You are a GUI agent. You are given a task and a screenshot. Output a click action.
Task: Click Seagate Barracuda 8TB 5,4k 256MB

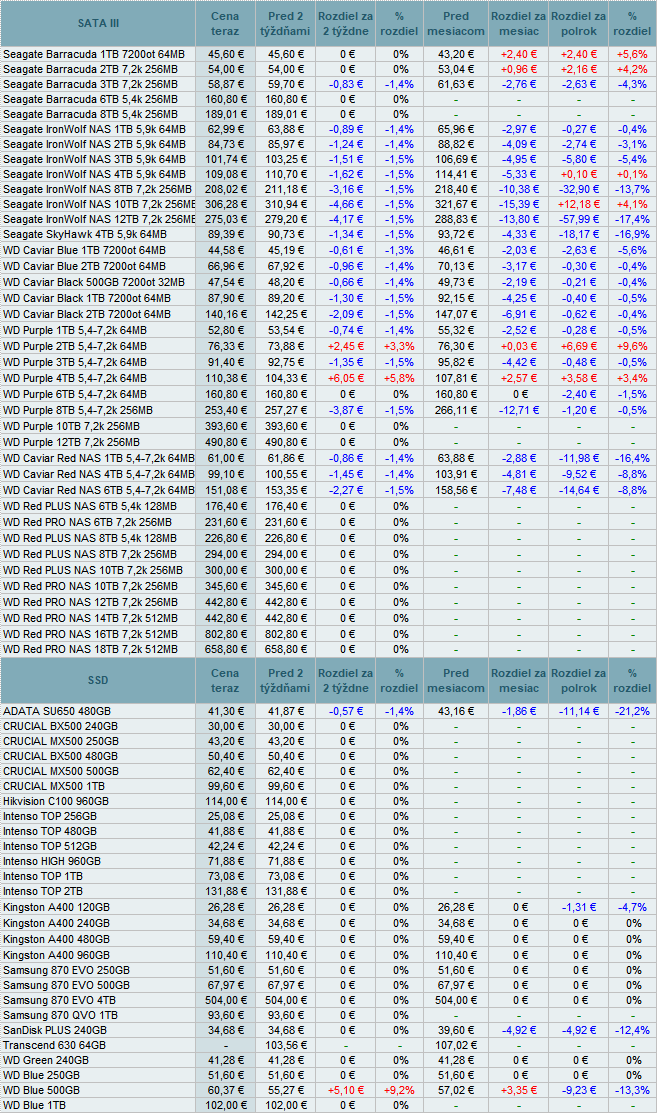click(x=90, y=114)
